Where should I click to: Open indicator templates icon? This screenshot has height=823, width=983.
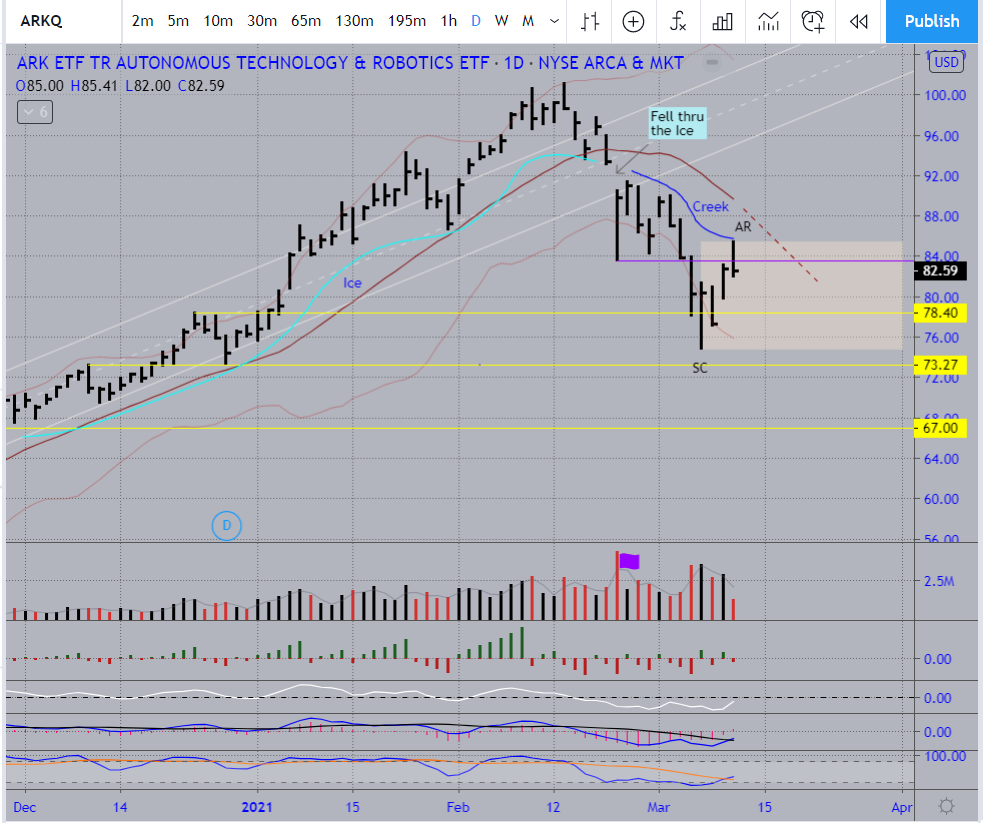tap(768, 21)
